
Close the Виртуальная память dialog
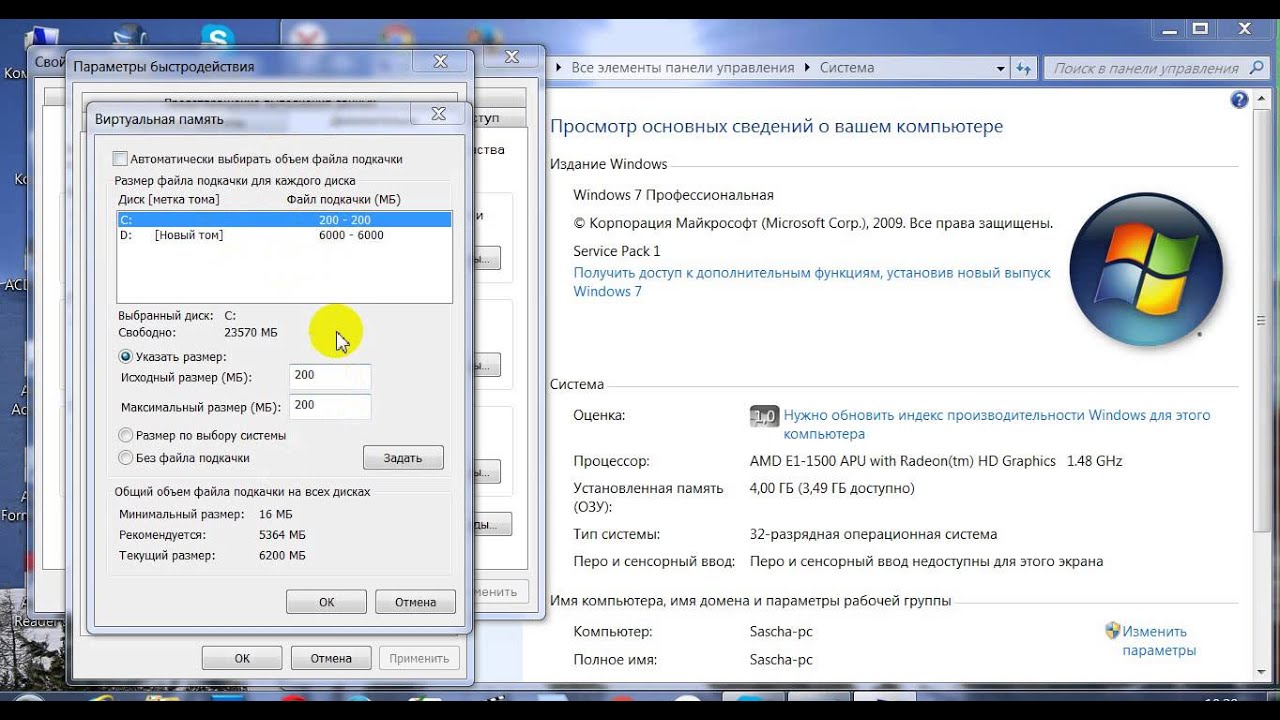point(439,114)
